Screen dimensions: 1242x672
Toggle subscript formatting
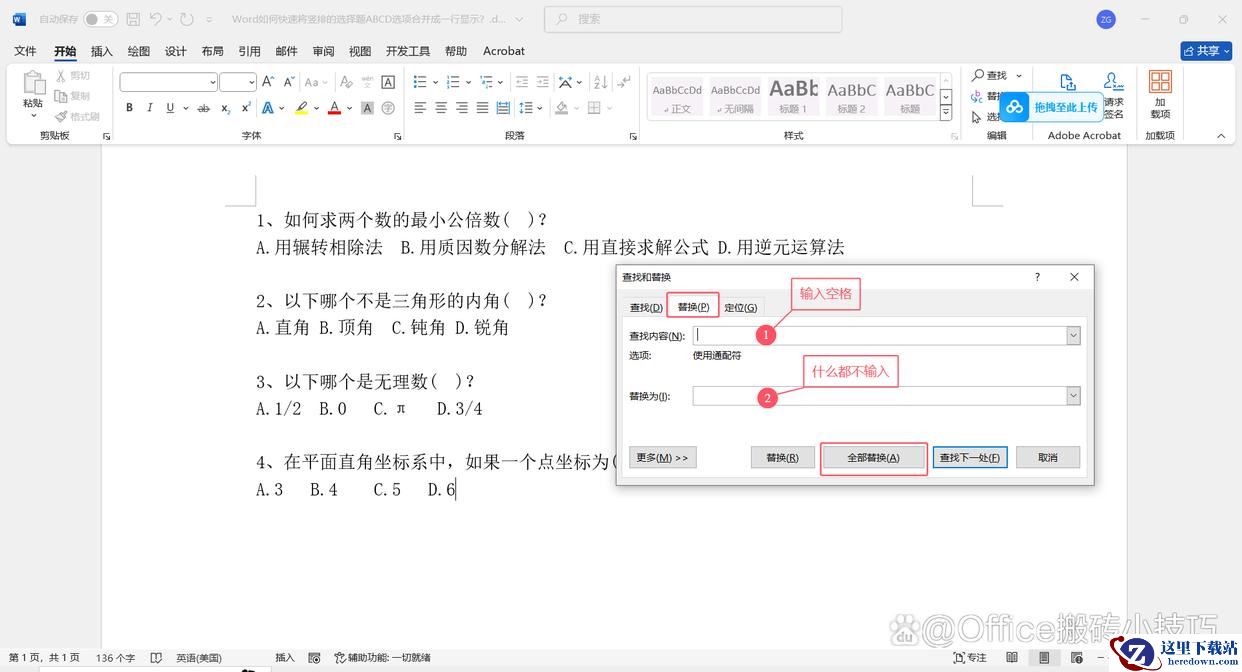point(226,108)
